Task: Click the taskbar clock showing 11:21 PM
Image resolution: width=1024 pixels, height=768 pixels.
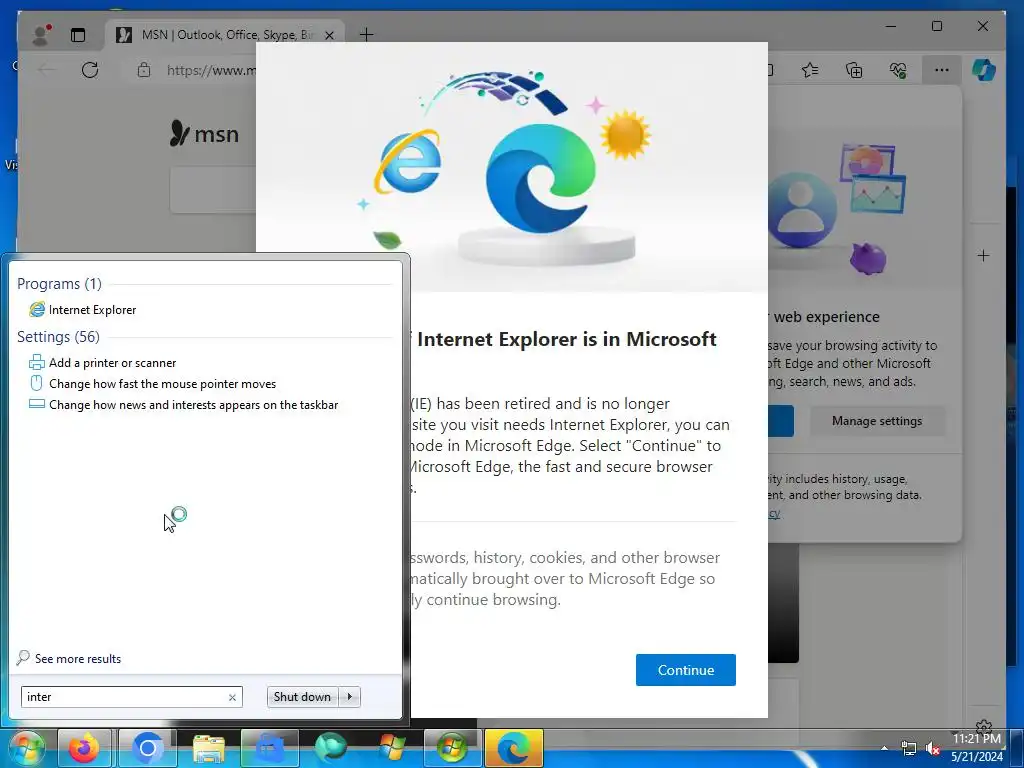Action: point(977,739)
